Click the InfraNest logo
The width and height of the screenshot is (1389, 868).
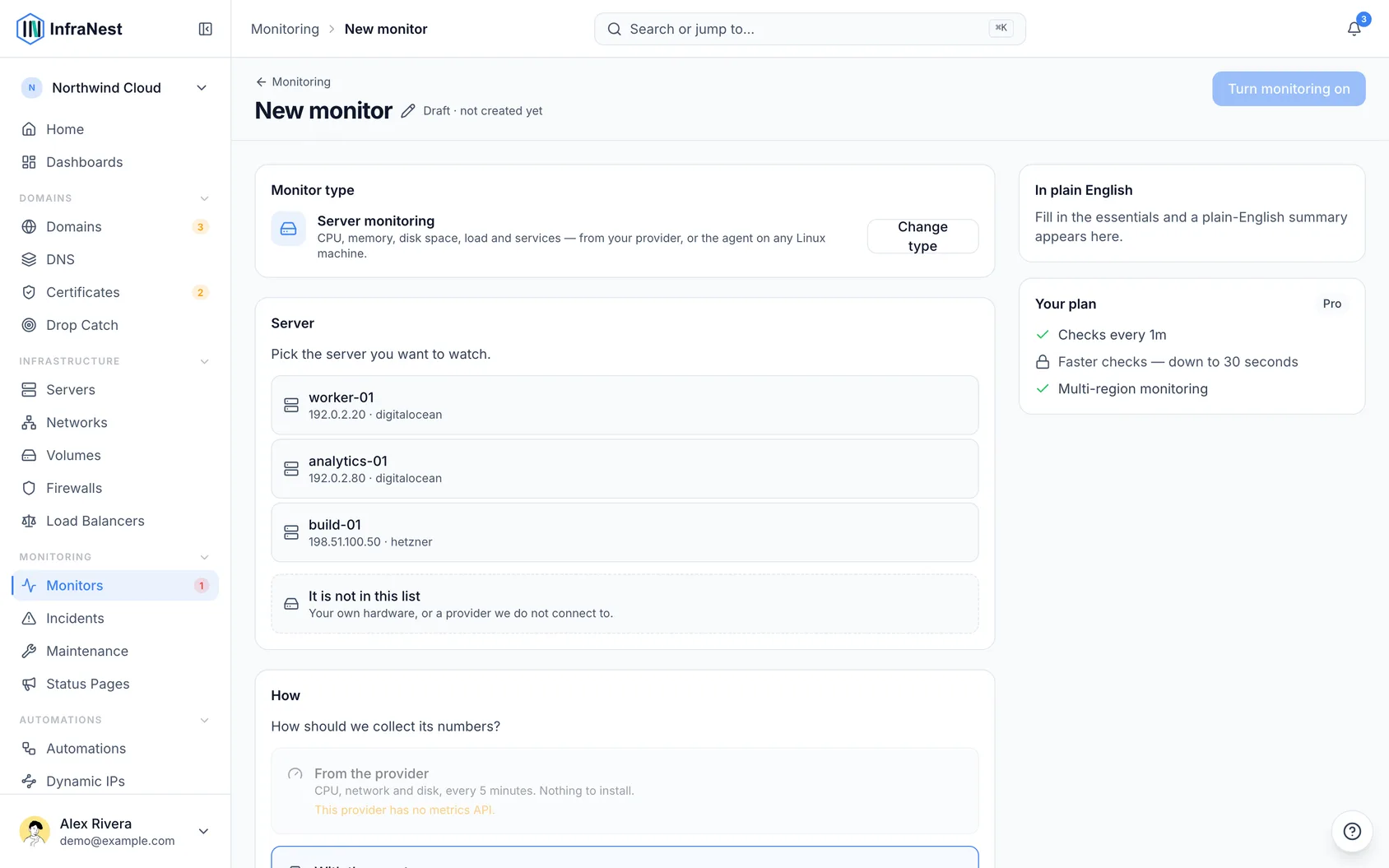point(69,29)
